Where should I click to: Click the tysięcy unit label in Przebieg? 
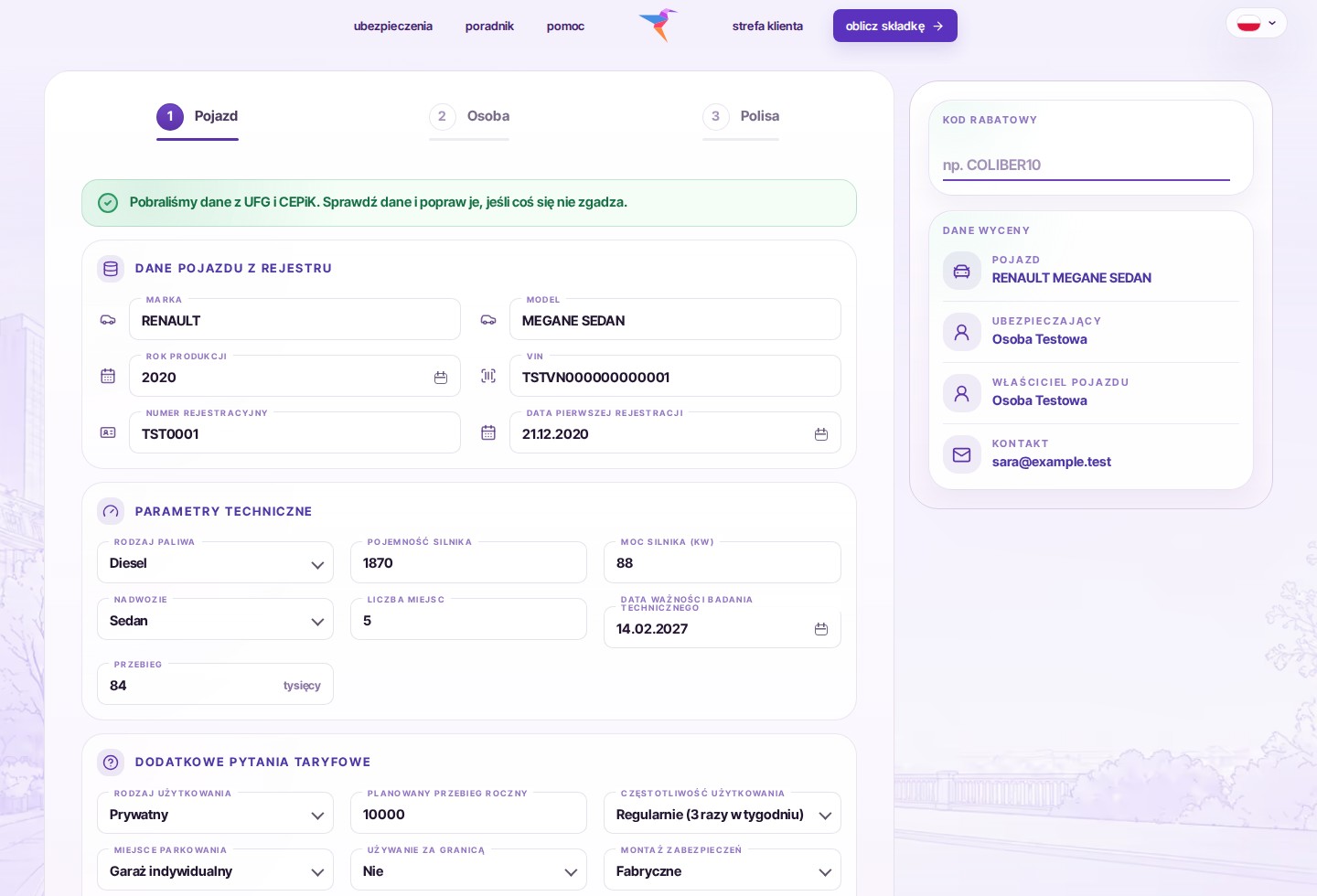tap(302, 686)
